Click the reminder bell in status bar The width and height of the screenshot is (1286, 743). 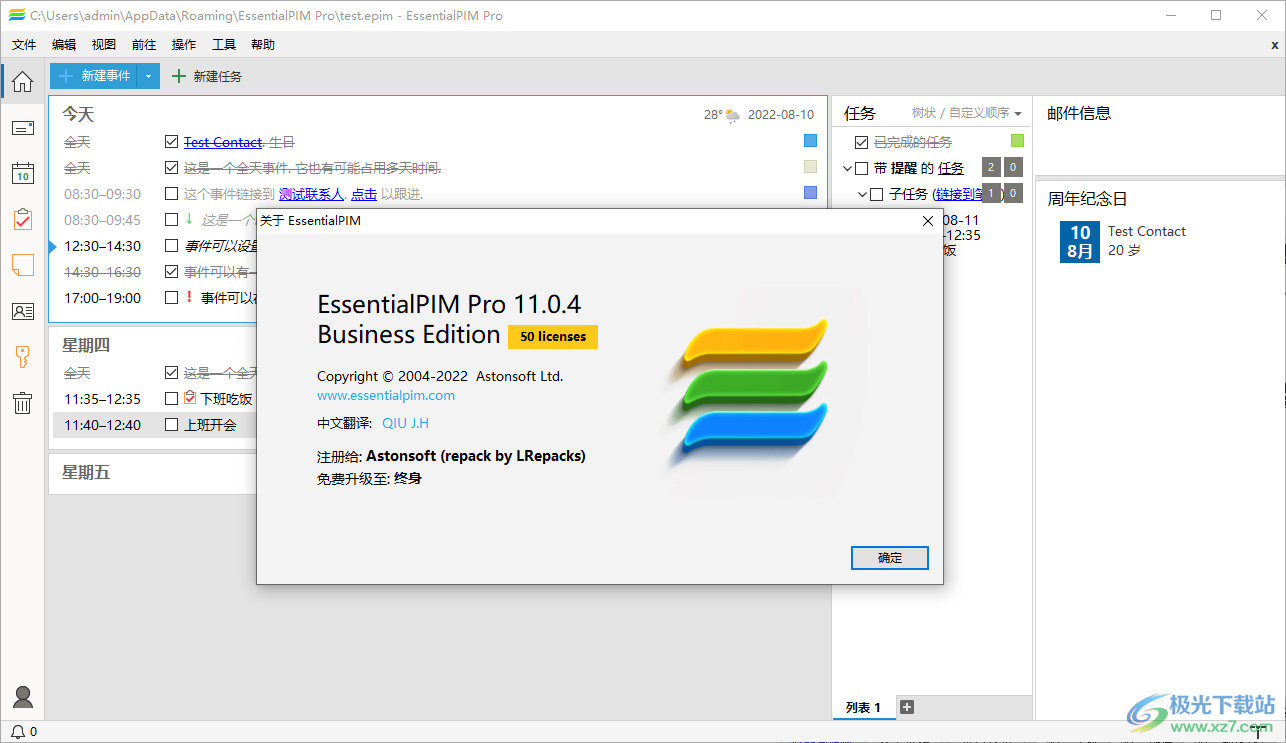[x=17, y=732]
